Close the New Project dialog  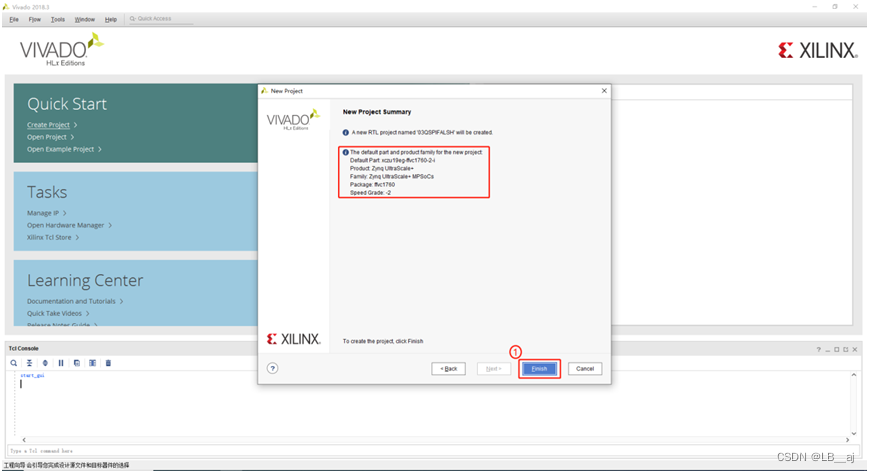point(604,90)
